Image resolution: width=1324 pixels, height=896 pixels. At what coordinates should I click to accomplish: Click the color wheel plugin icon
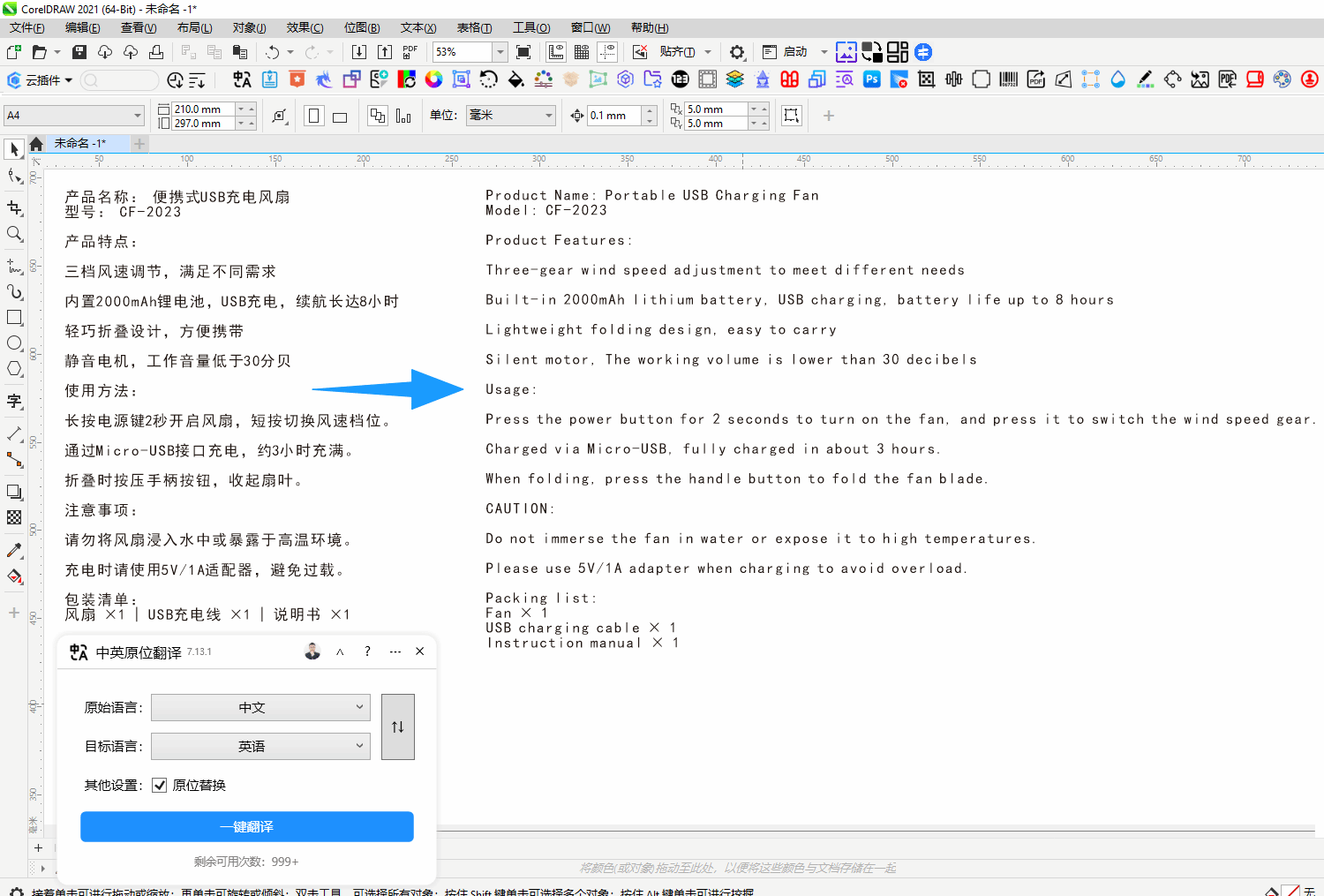[x=433, y=79]
